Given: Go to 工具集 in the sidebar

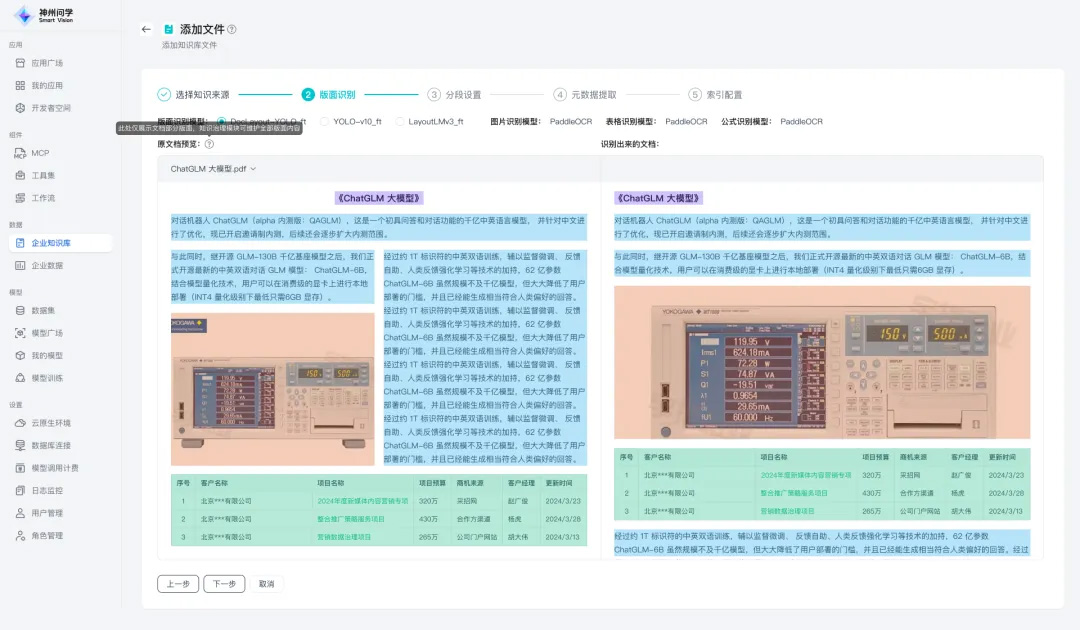Looking at the screenshot, I should pos(43,175).
